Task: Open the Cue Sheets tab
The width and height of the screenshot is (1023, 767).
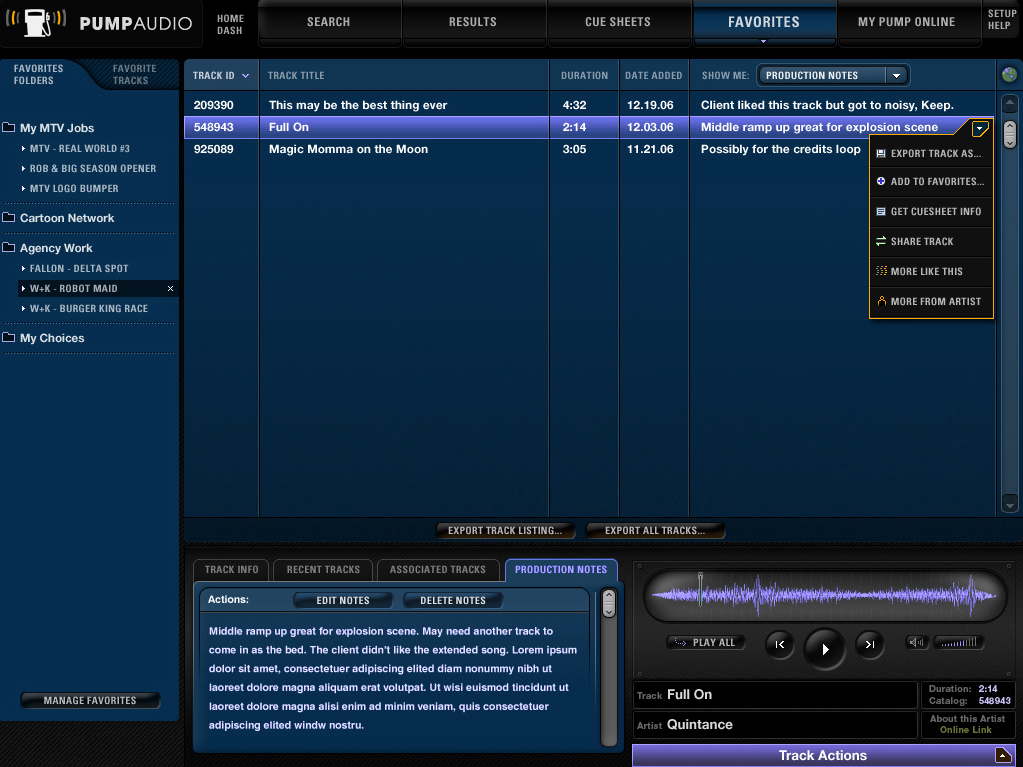Action: 618,22
